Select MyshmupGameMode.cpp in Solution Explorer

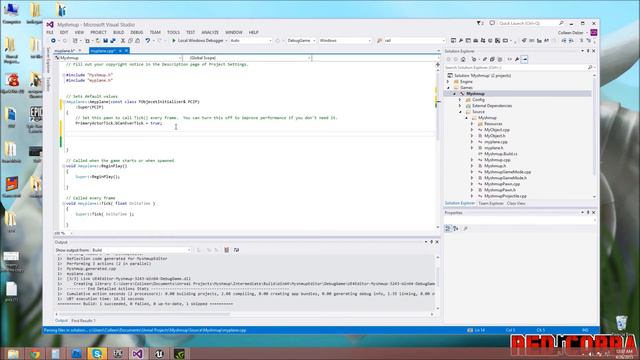click(507, 172)
